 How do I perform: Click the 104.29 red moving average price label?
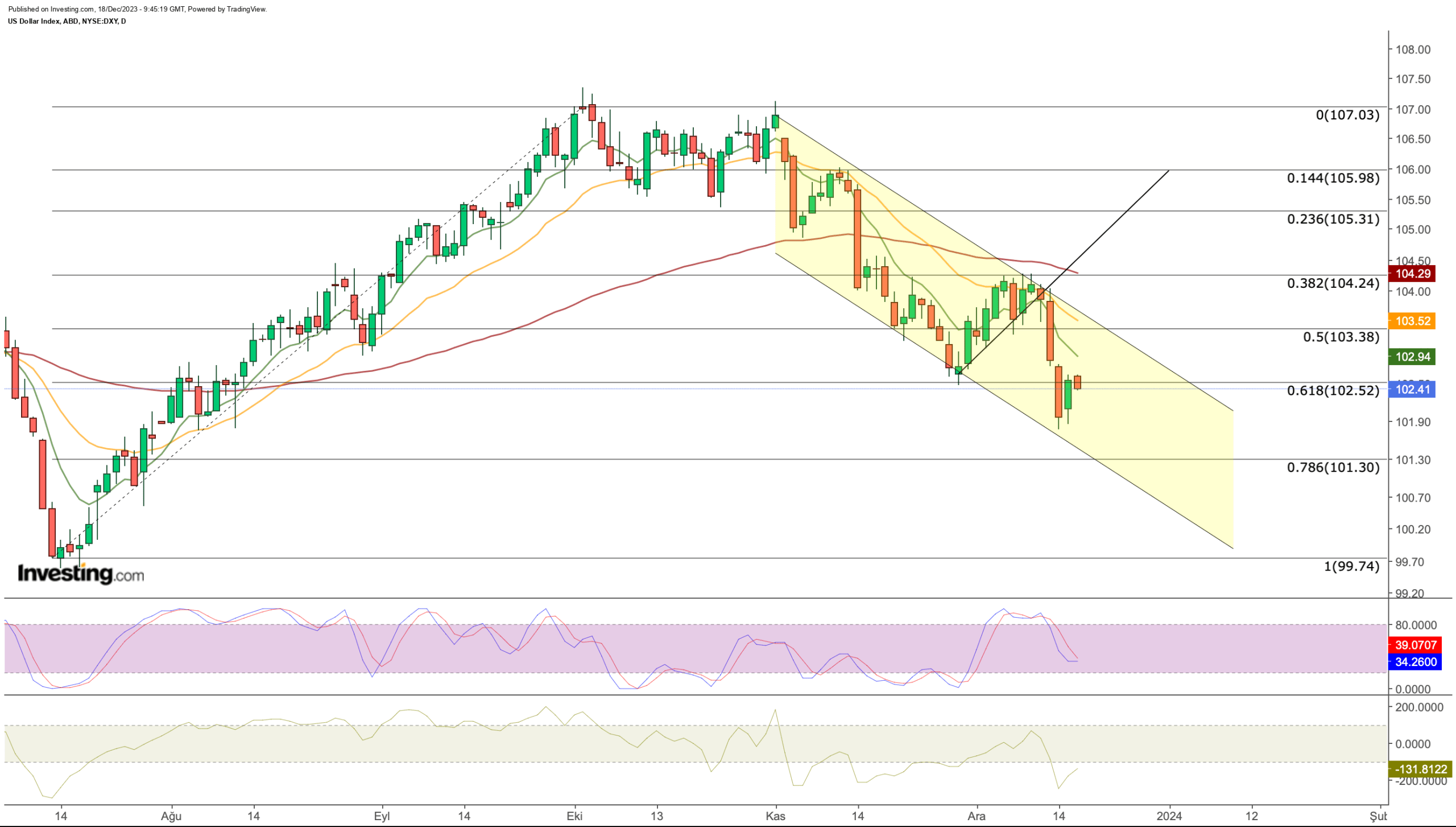pyautogui.click(x=1412, y=274)
